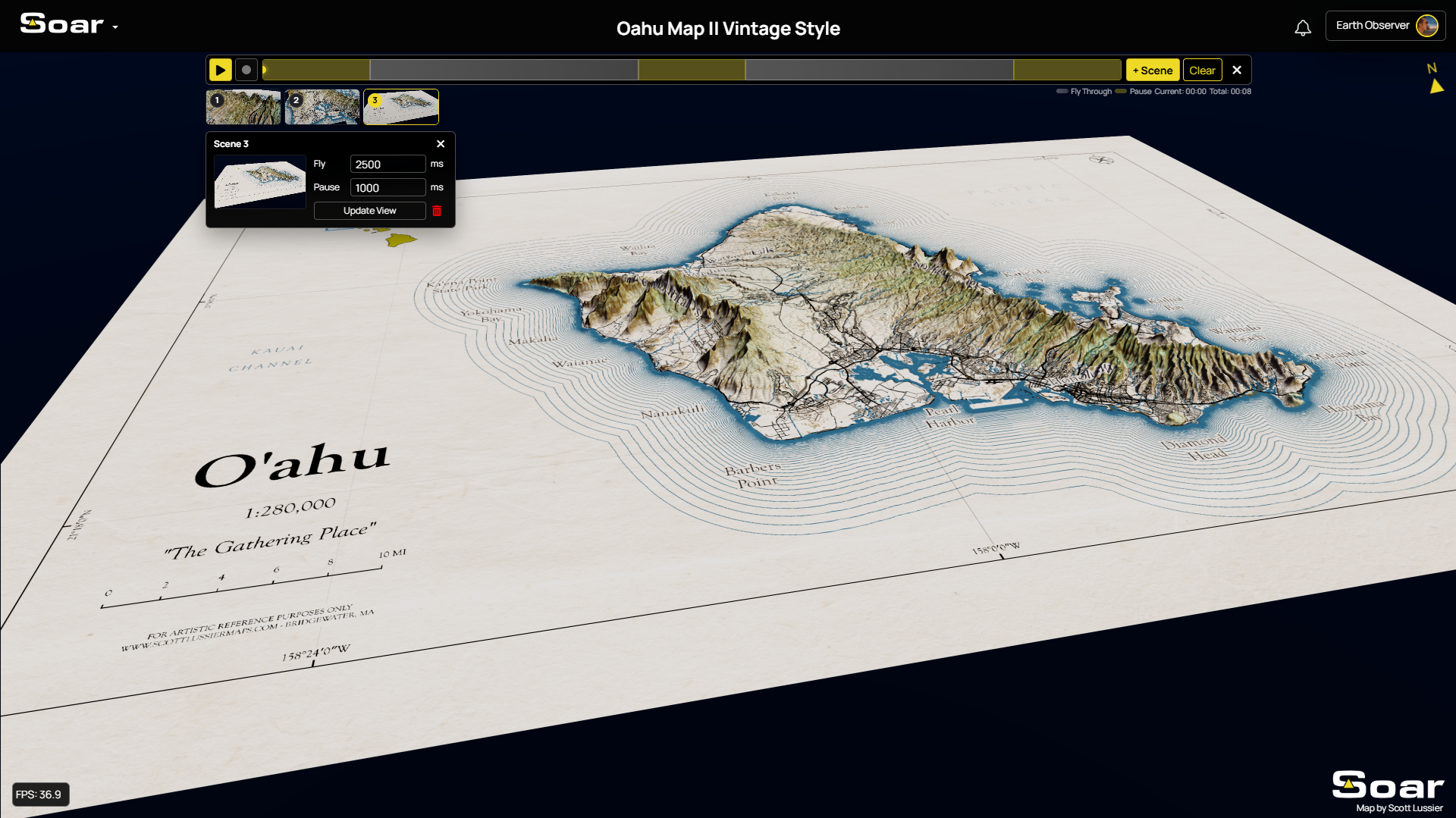Screen dimensions: 1456x818
Task: Click the Soar logo at top left
Action: pos(61,24)
